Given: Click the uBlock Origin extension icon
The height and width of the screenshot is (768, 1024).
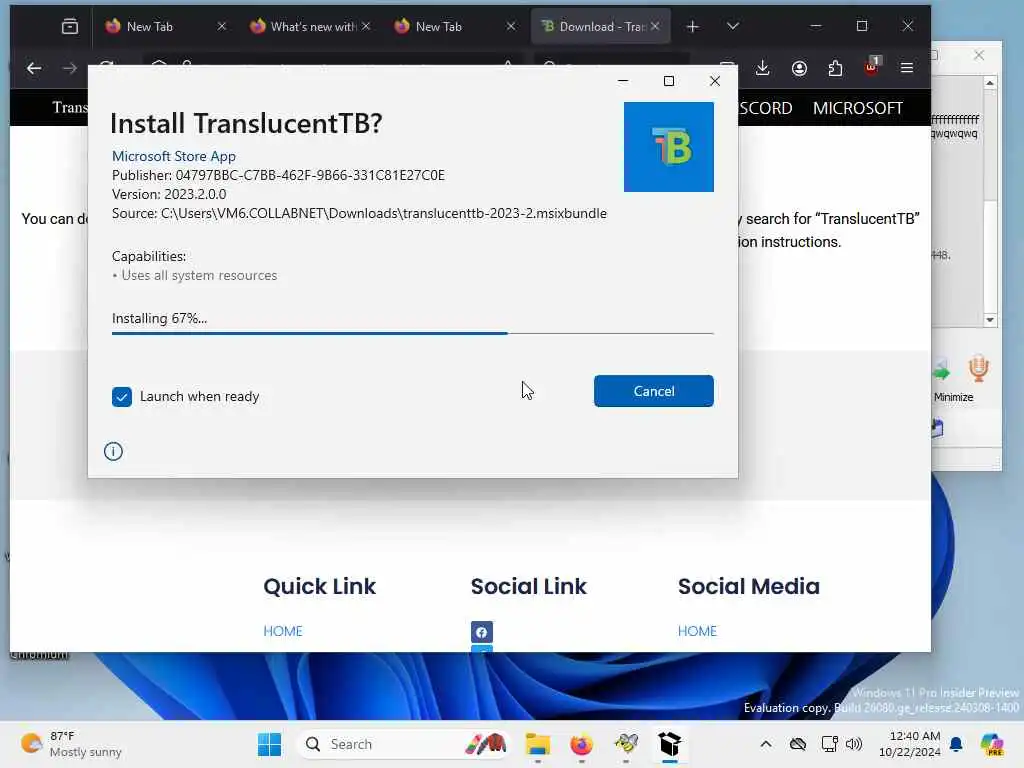Looking at the screenshot, I should [872, 67].
